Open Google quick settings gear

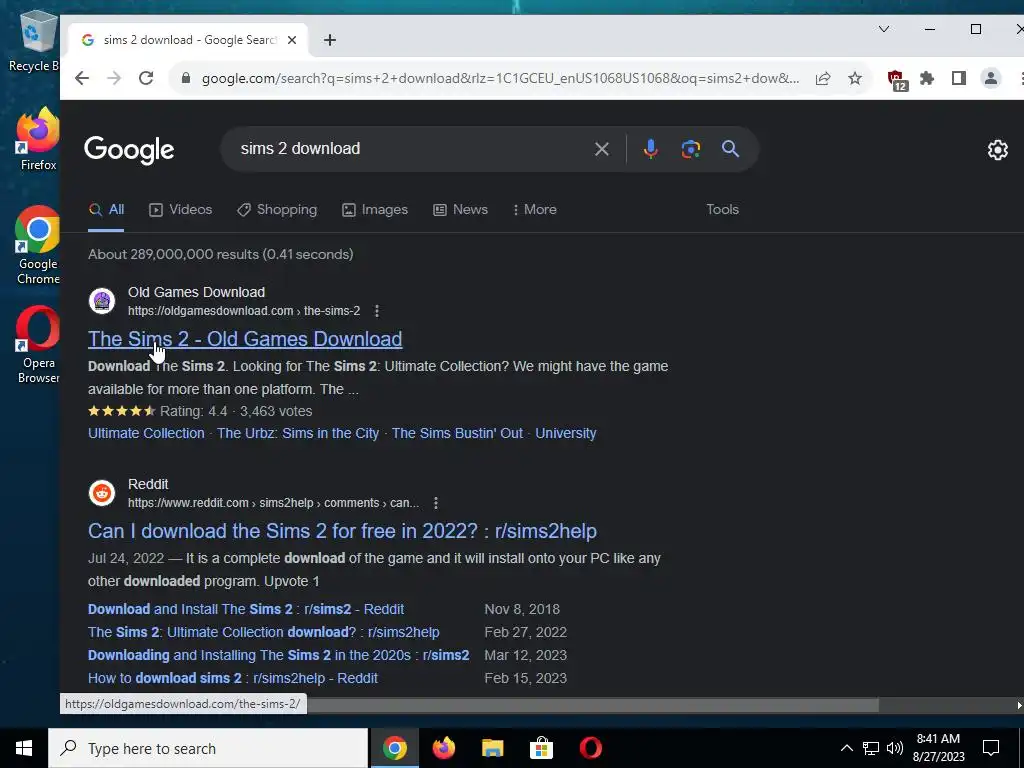tap(997, 150)
